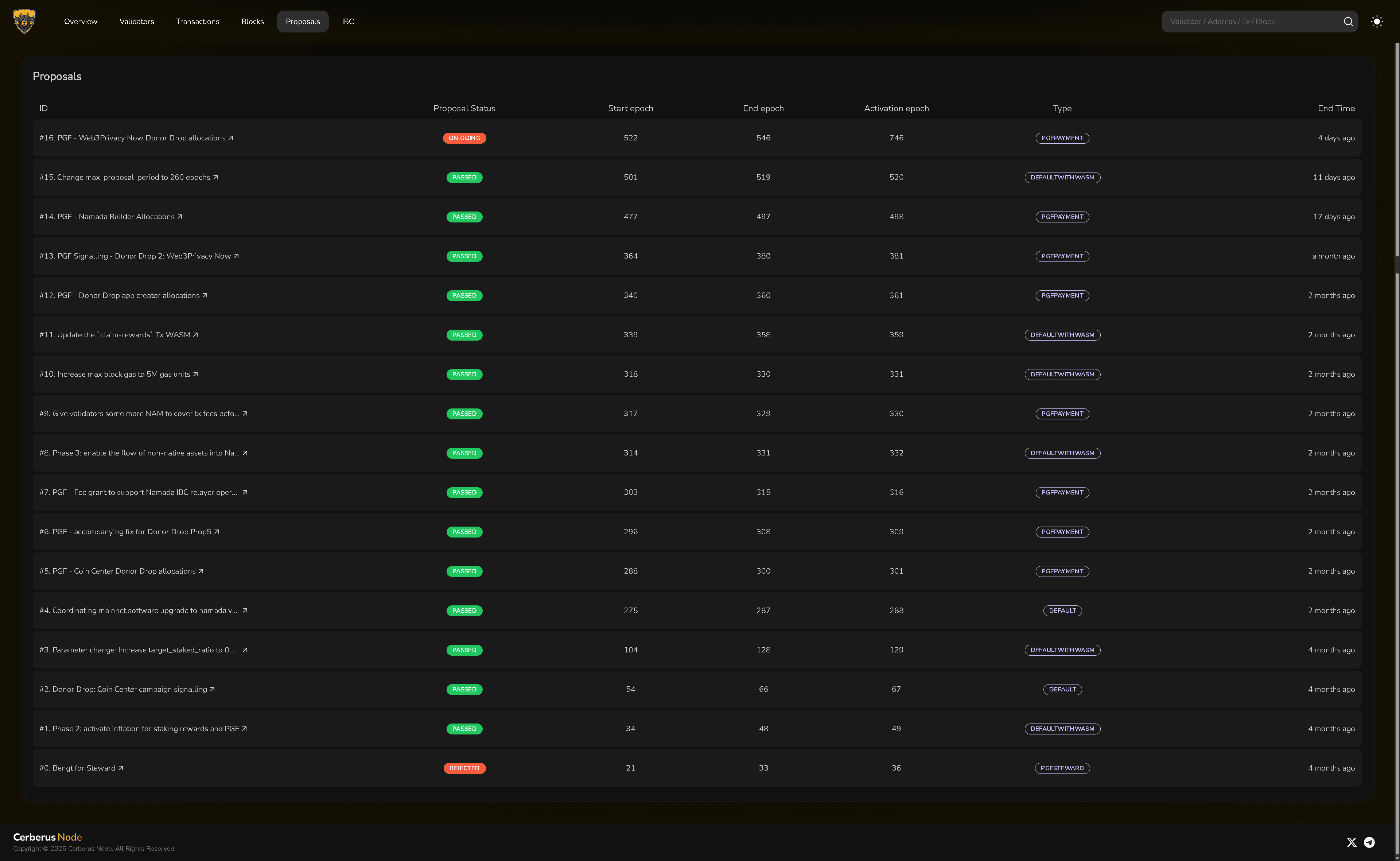Click external link arrow beside proposal #8
This screenshot has height=861, width=1400.
tap(245, 453)
